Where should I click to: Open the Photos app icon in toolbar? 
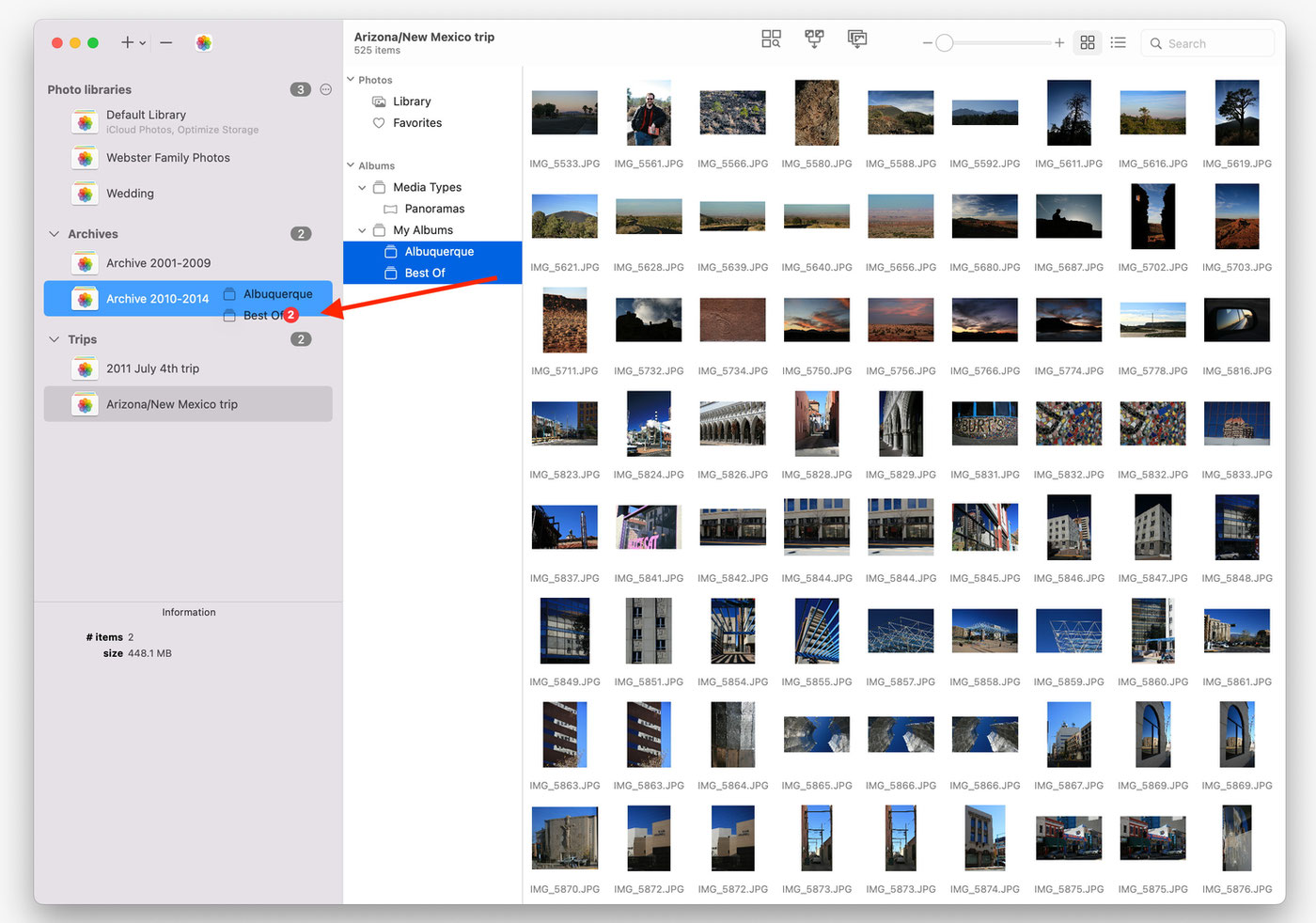204,42
